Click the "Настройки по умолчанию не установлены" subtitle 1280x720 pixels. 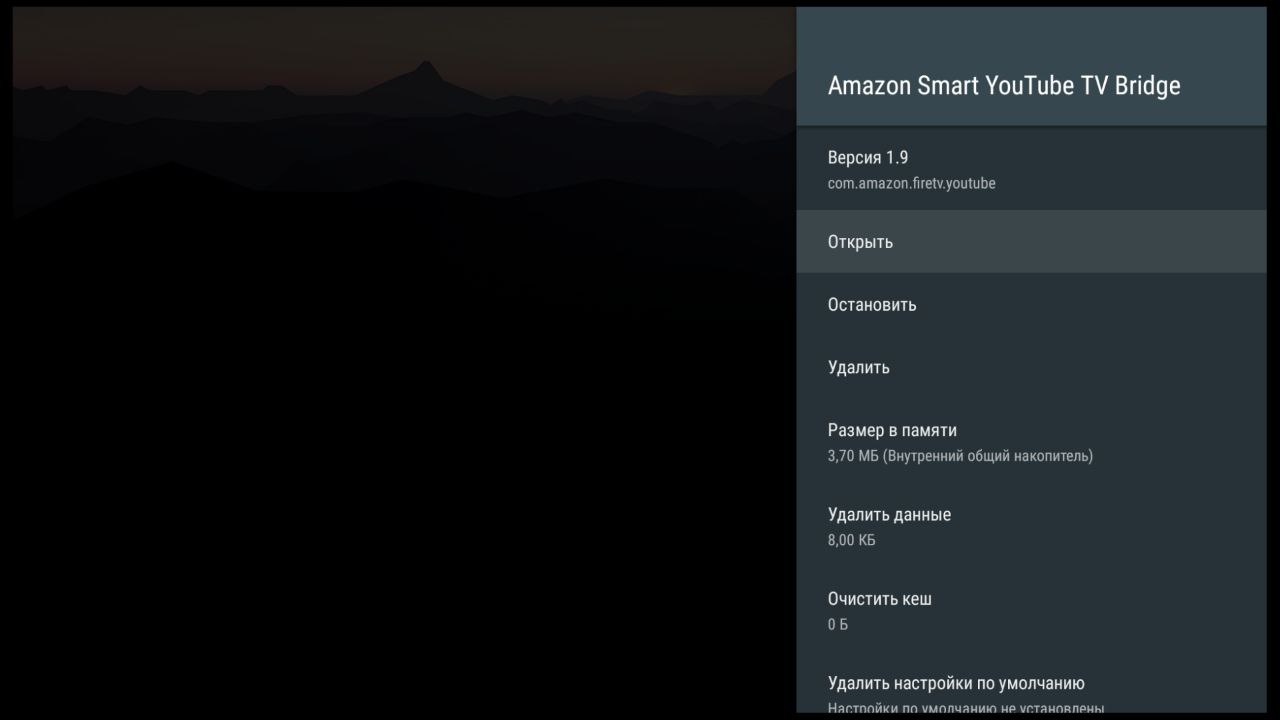[x=965, y=707]
